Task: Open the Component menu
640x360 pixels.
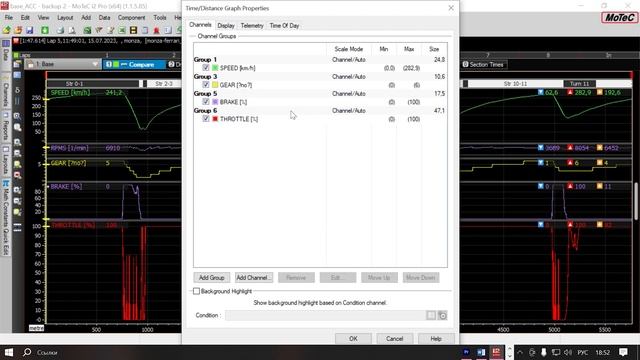Action: (x=131, y=18)
